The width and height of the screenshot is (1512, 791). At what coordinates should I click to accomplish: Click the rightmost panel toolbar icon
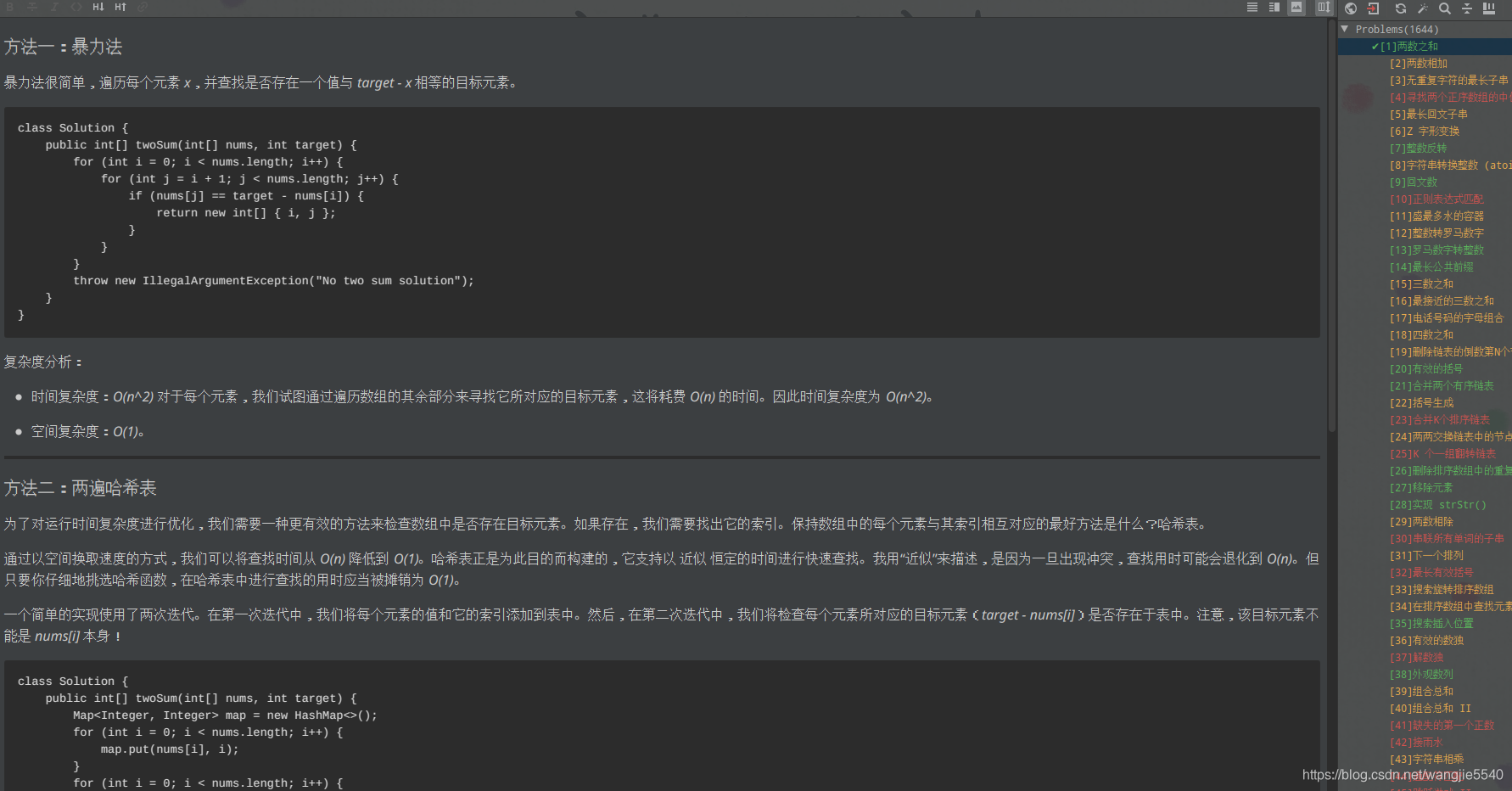[x=1489, y=8]
